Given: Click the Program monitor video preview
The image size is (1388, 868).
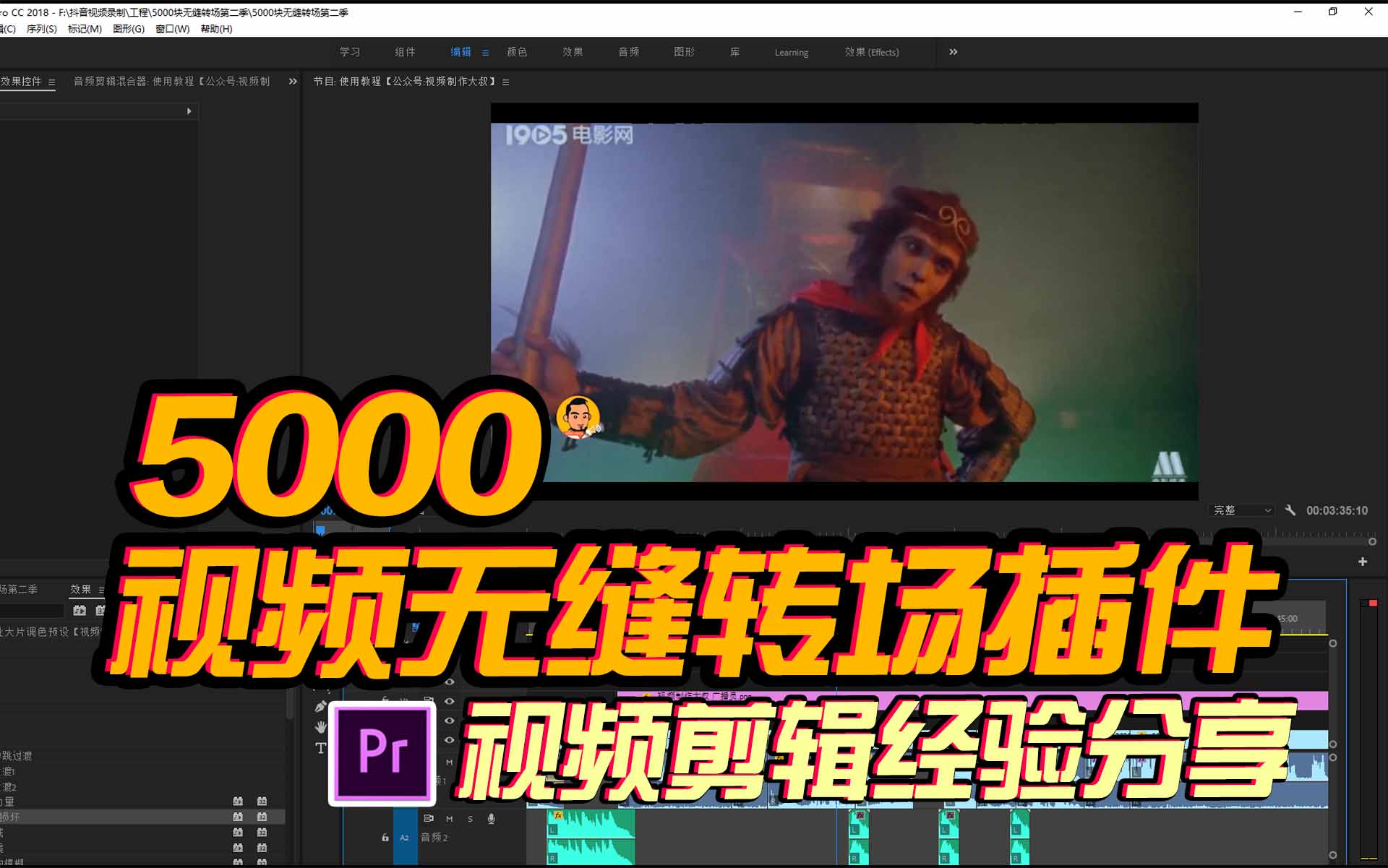Looking at the screenshot, I should pos(844,301).
